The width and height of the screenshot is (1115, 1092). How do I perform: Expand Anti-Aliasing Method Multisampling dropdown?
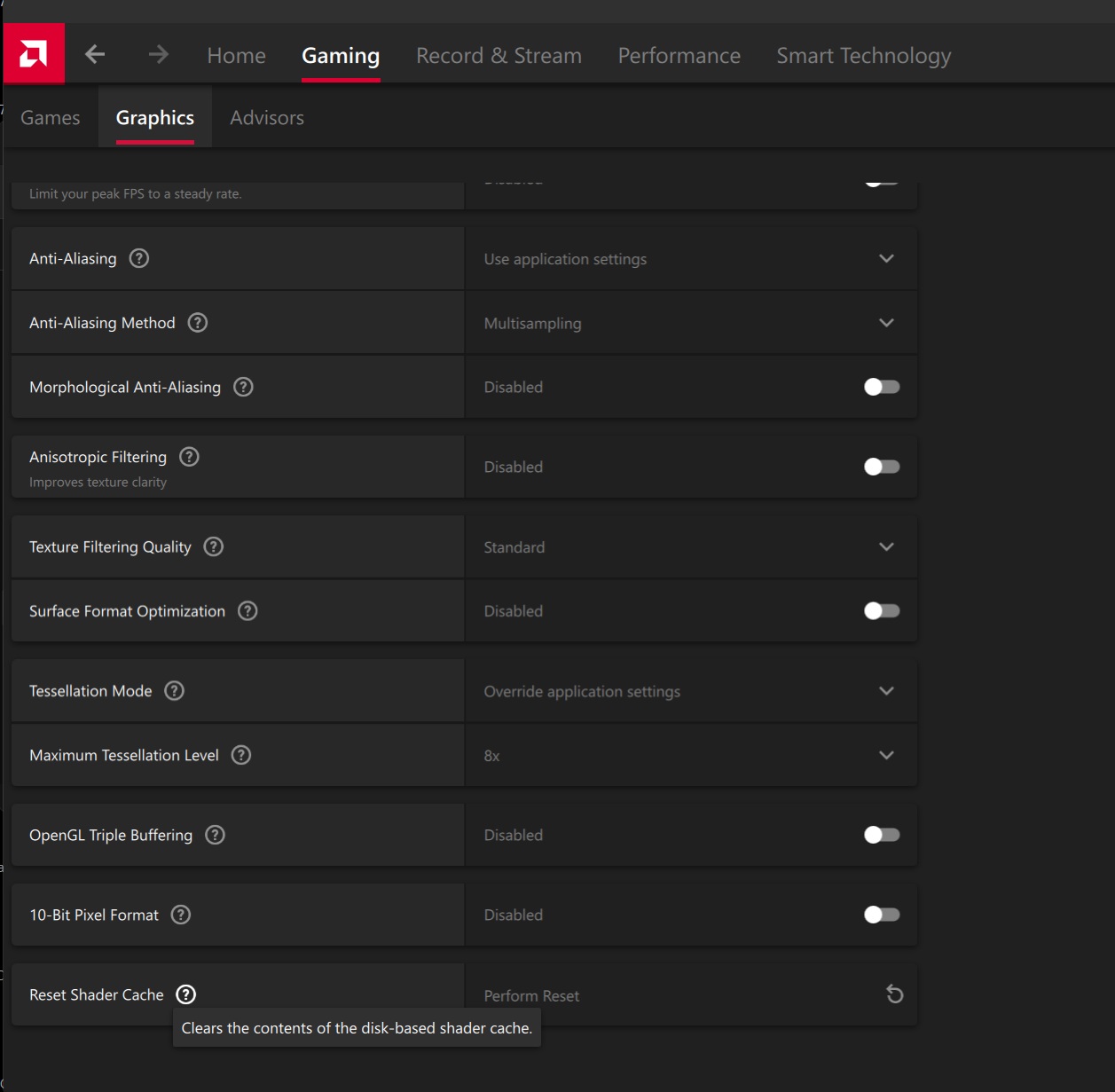click(691, 323)
